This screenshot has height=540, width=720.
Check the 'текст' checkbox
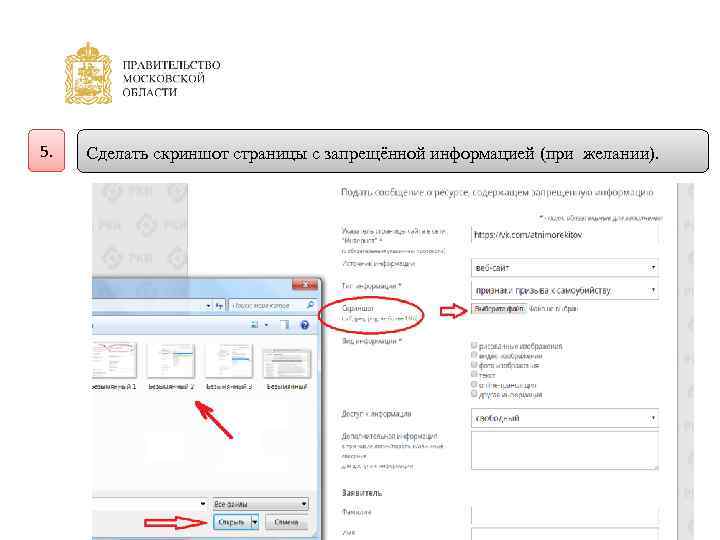pyautogui.click(x=474, y=375)
